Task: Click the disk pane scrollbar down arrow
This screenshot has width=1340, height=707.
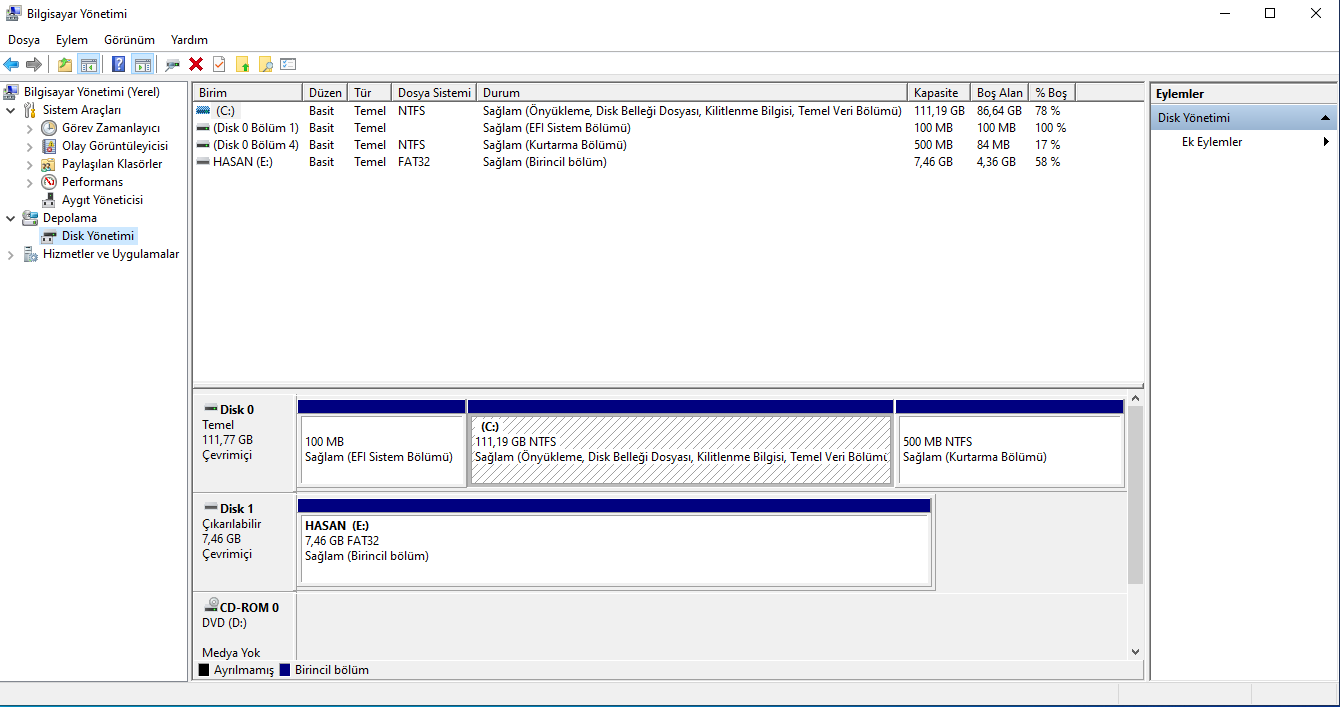Action: pyautogui.click(x=1135, y=652)
